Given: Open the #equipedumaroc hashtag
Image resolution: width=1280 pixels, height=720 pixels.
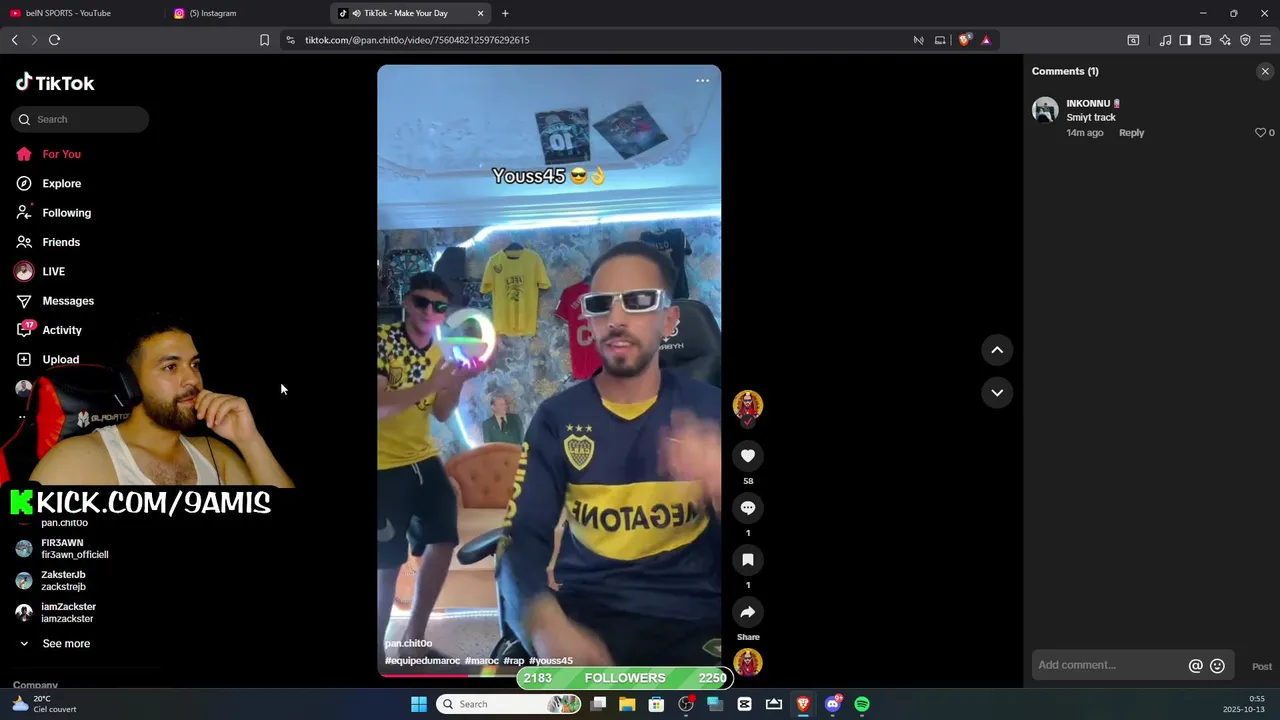Looking at the screenshot, I should pyautogui.click(x=422, y=661).
